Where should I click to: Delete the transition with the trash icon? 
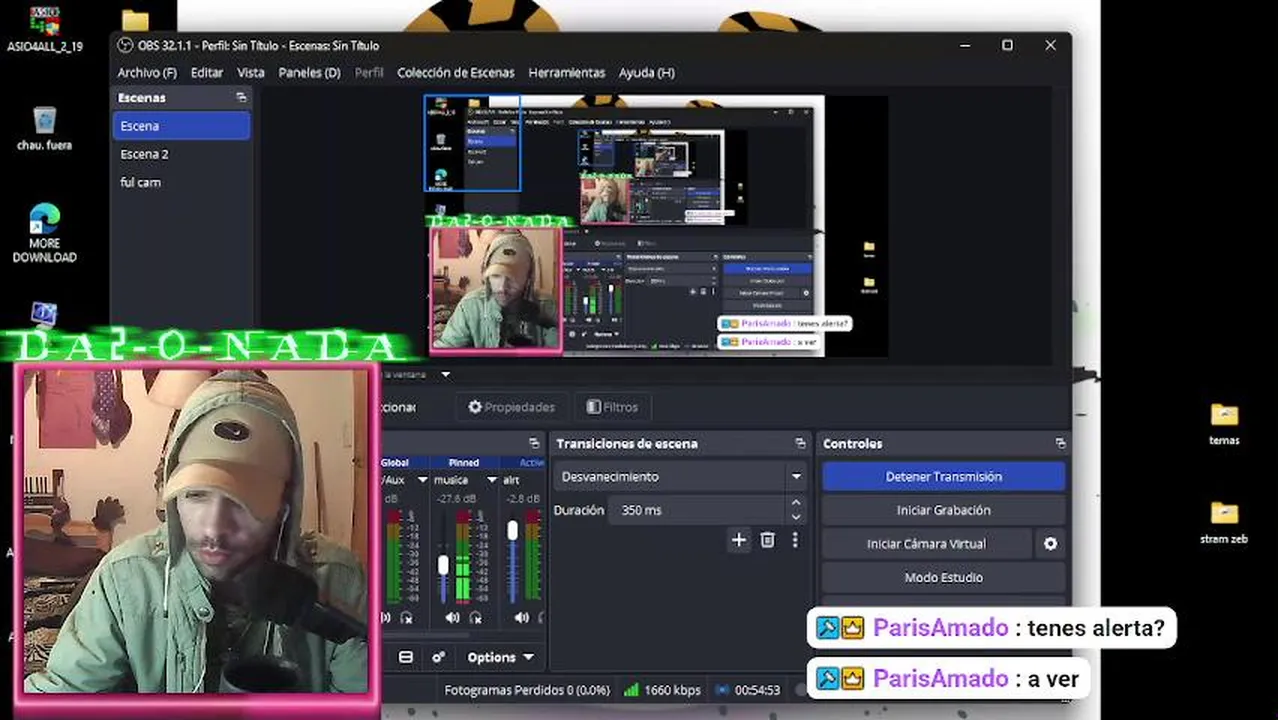(767, 540)
